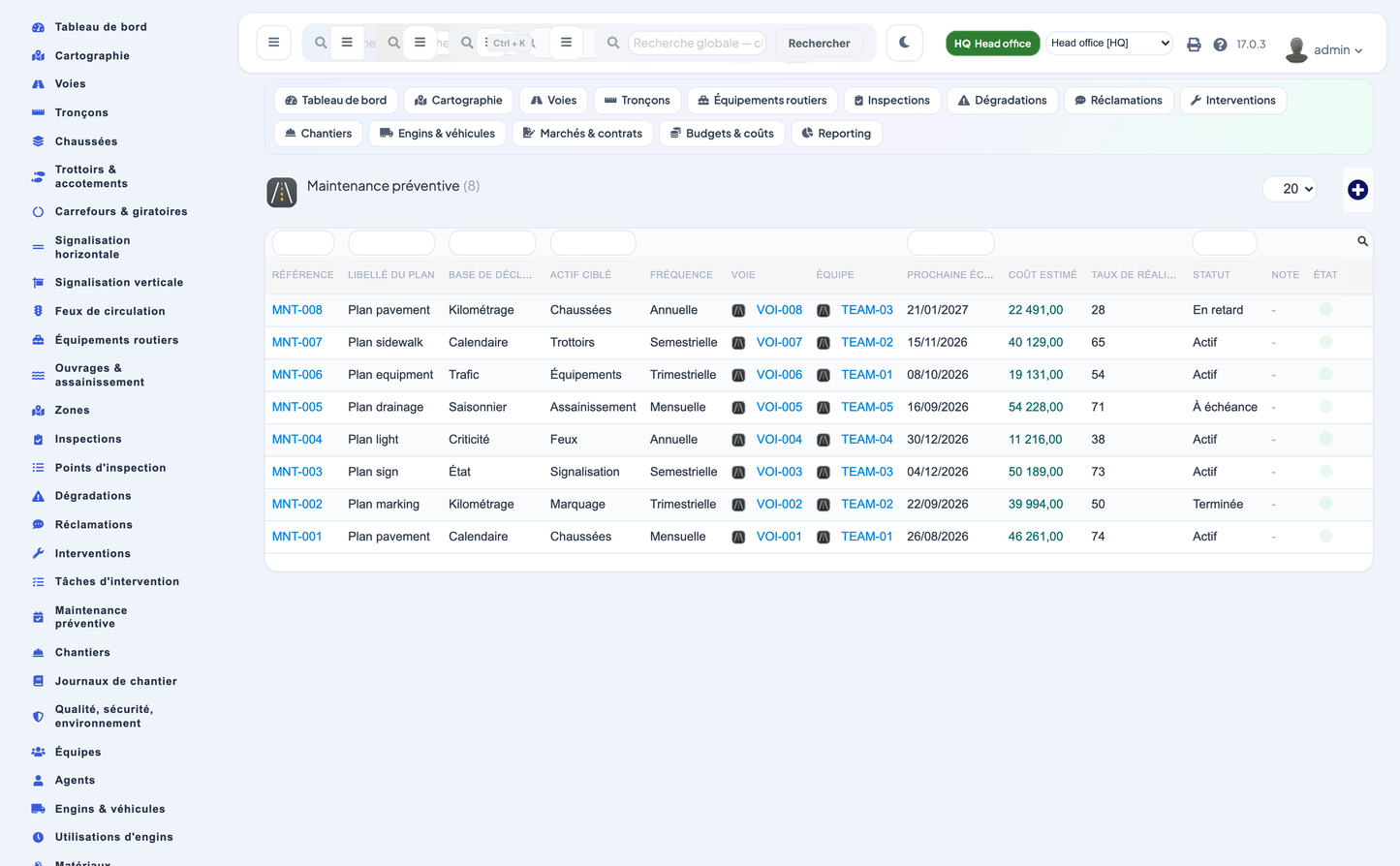Focus the Référence filter field

[x=303, y=242]
